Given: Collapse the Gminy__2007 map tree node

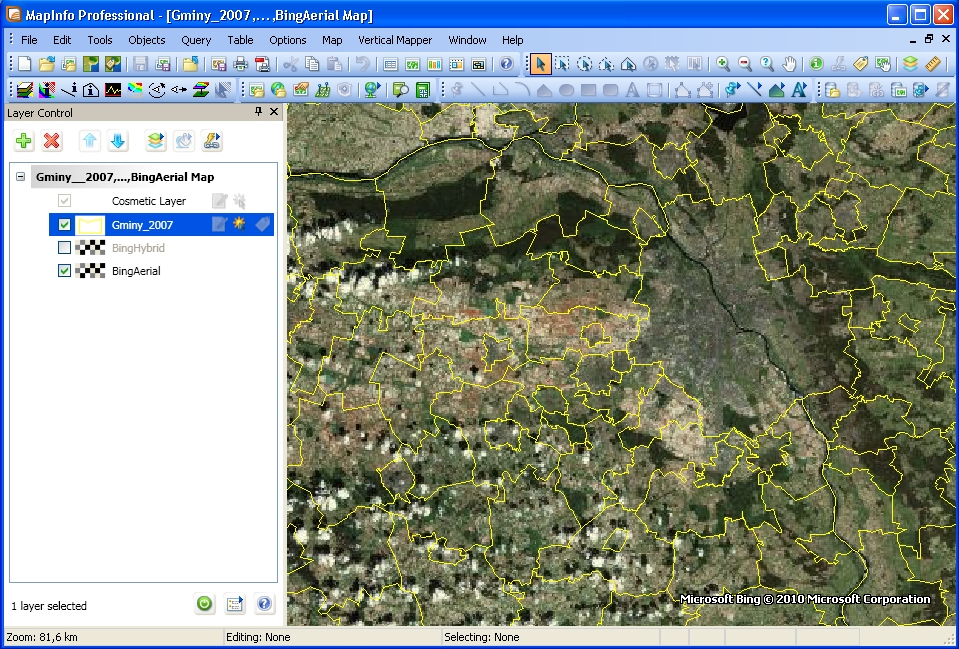Looking at the screenshot, I should (20, 177).
